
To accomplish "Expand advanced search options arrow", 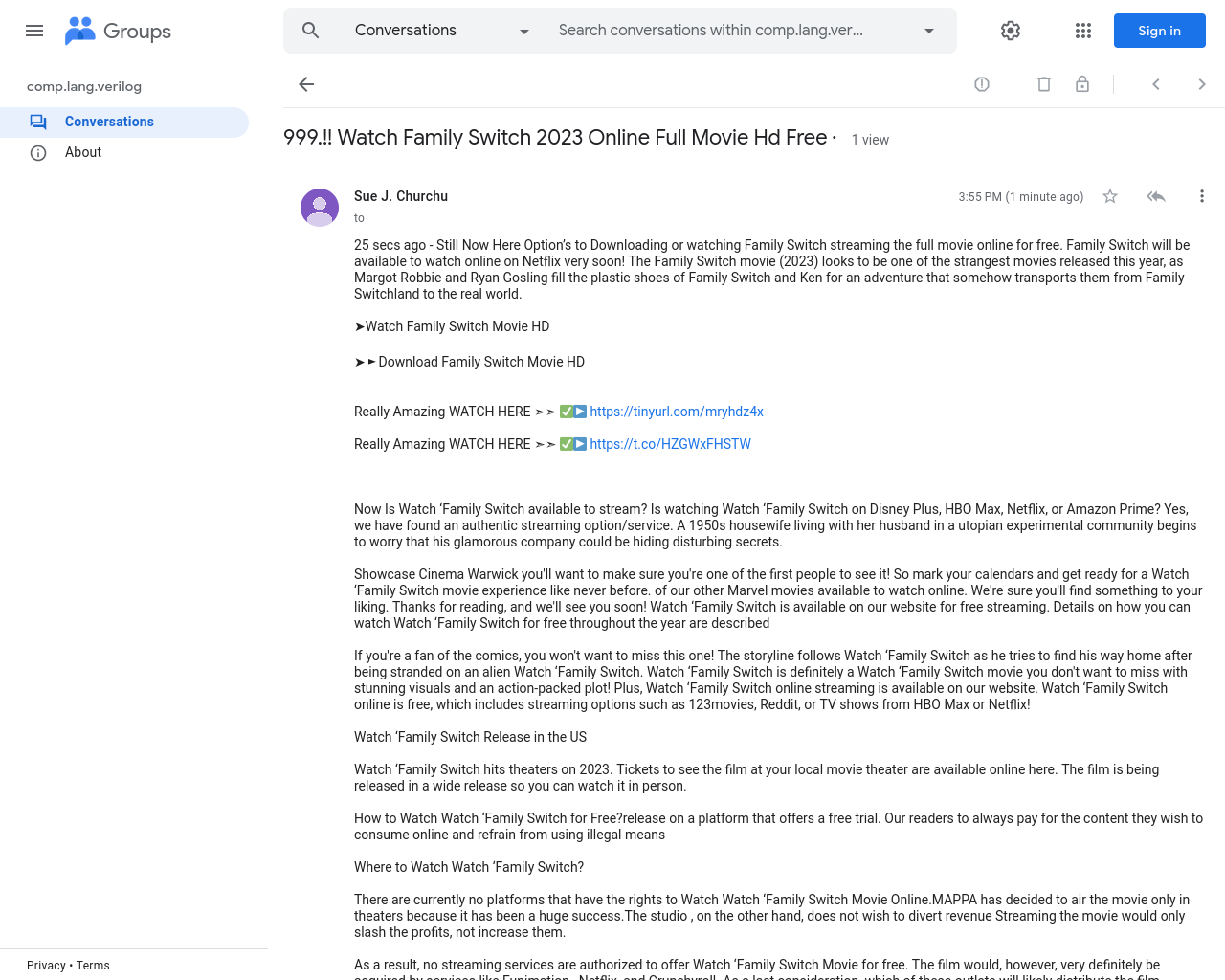I will click(x=929, y=31).
